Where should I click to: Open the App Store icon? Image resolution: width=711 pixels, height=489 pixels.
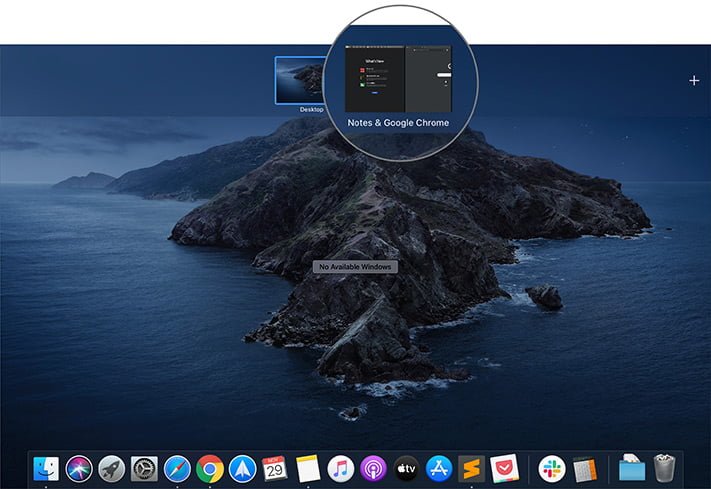[x=439, y=469]
